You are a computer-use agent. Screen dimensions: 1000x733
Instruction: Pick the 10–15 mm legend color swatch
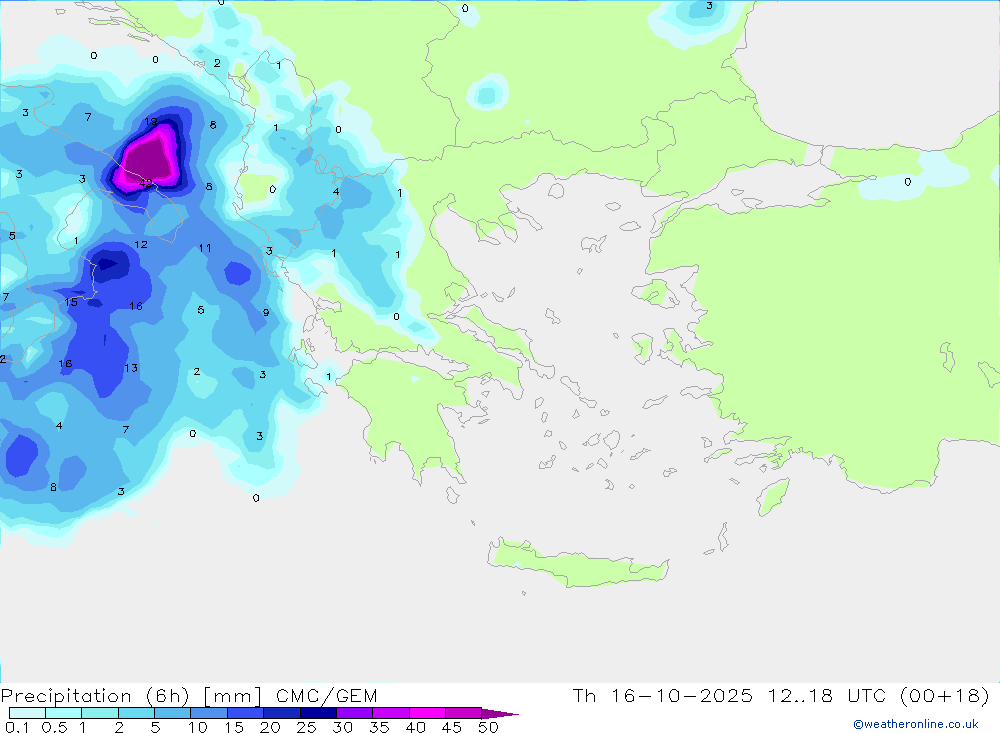(209, 713)
